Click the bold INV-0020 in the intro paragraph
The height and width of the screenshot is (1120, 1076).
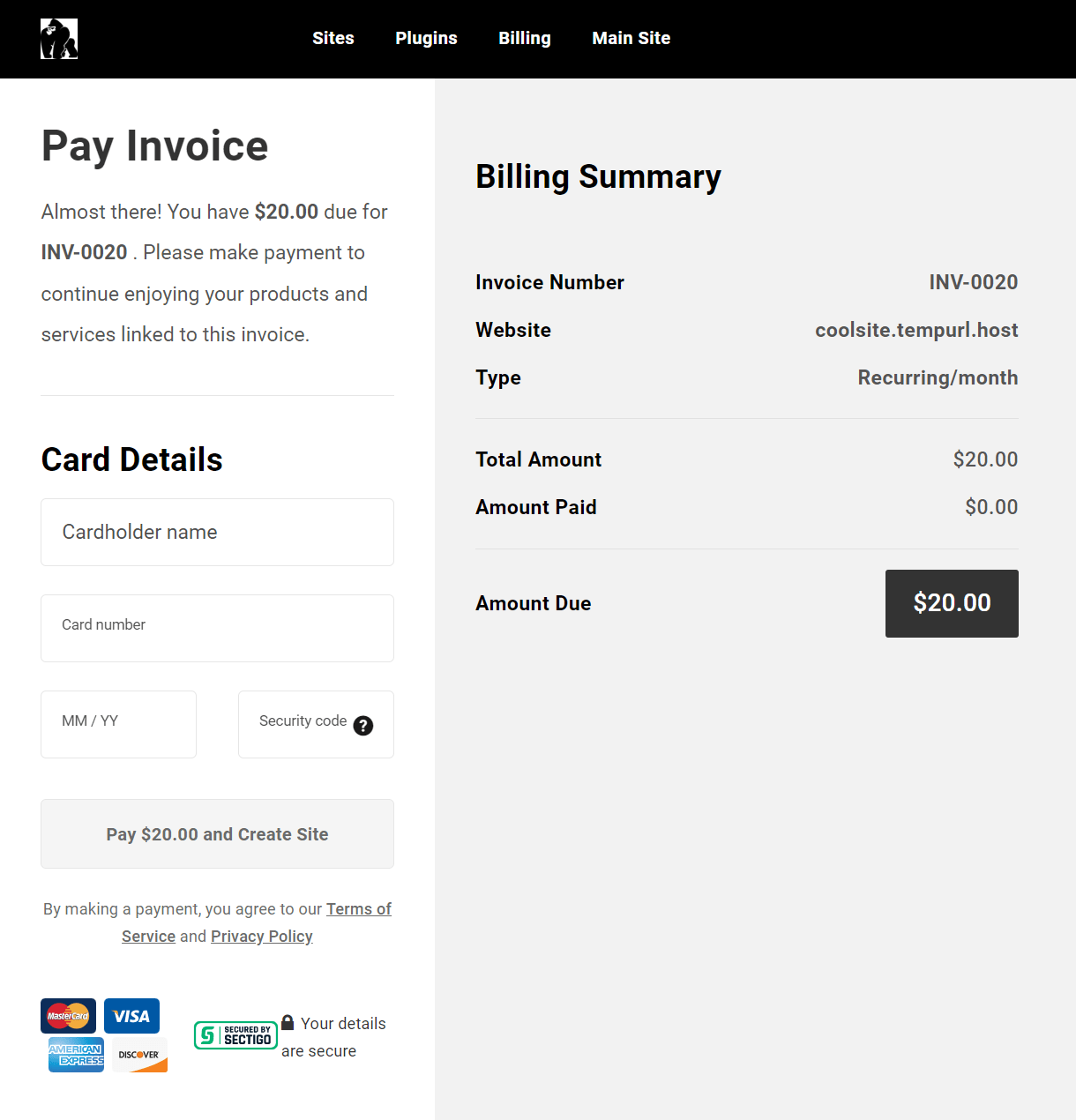click(85, 252)
